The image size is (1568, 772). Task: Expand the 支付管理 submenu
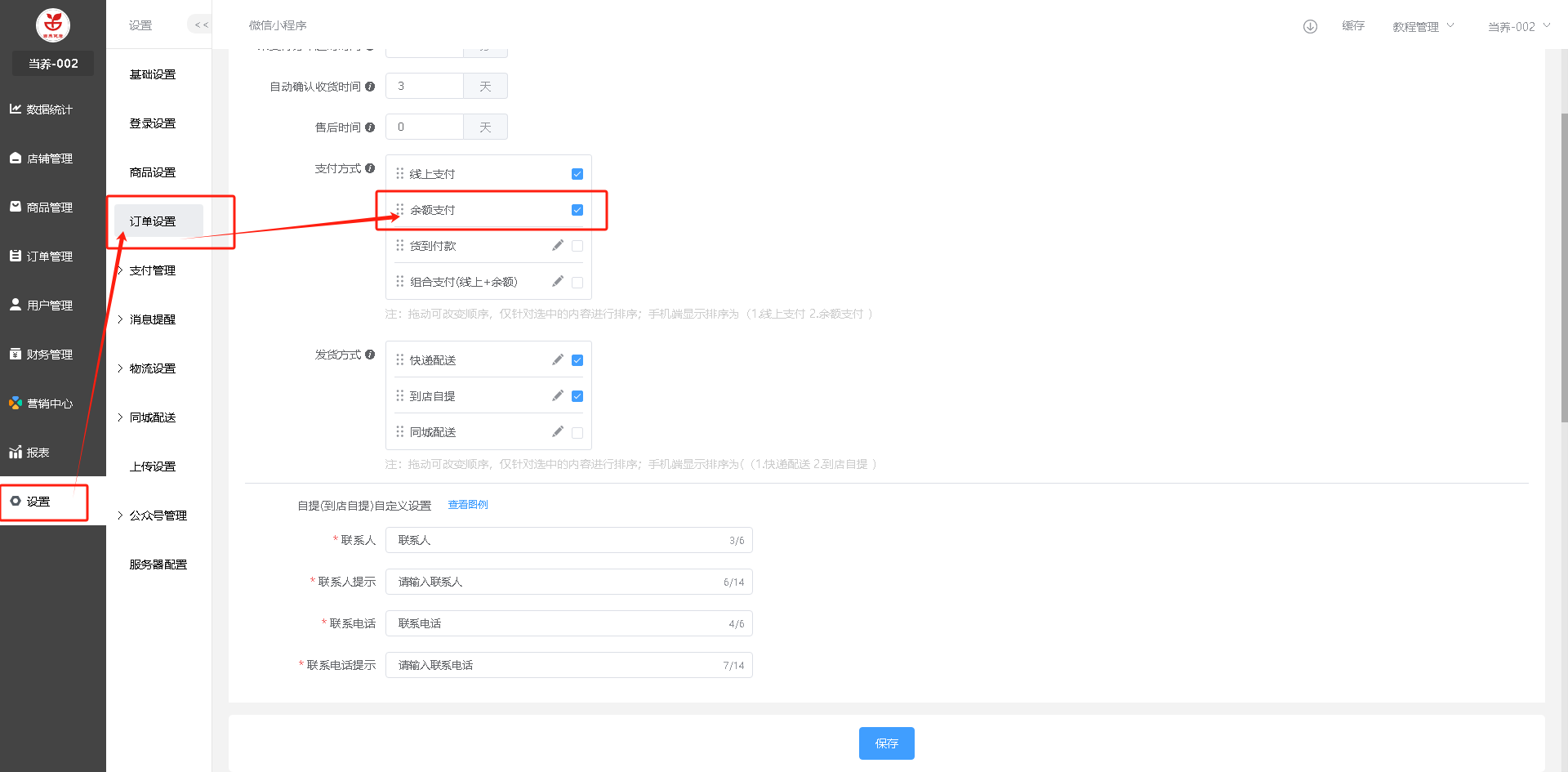pos(152,270)
